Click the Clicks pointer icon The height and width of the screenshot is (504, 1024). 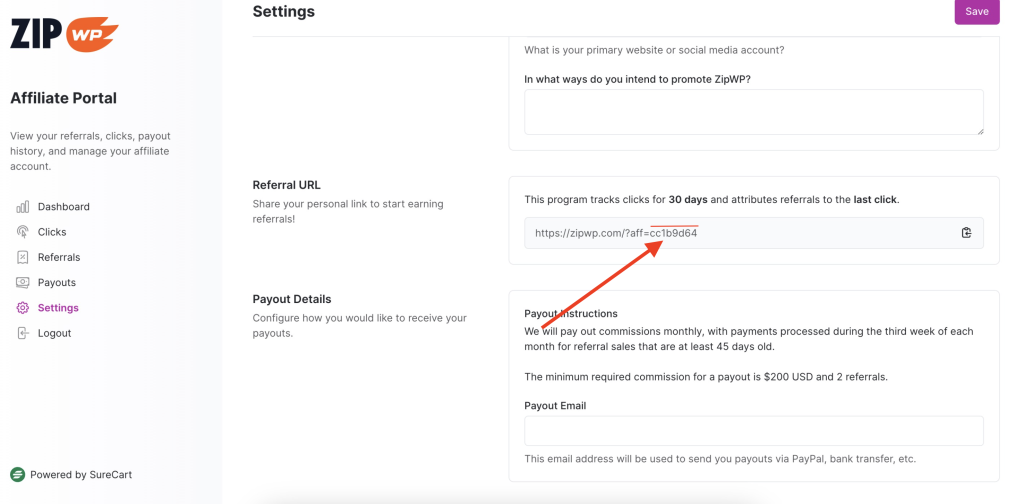click(23, 232)
